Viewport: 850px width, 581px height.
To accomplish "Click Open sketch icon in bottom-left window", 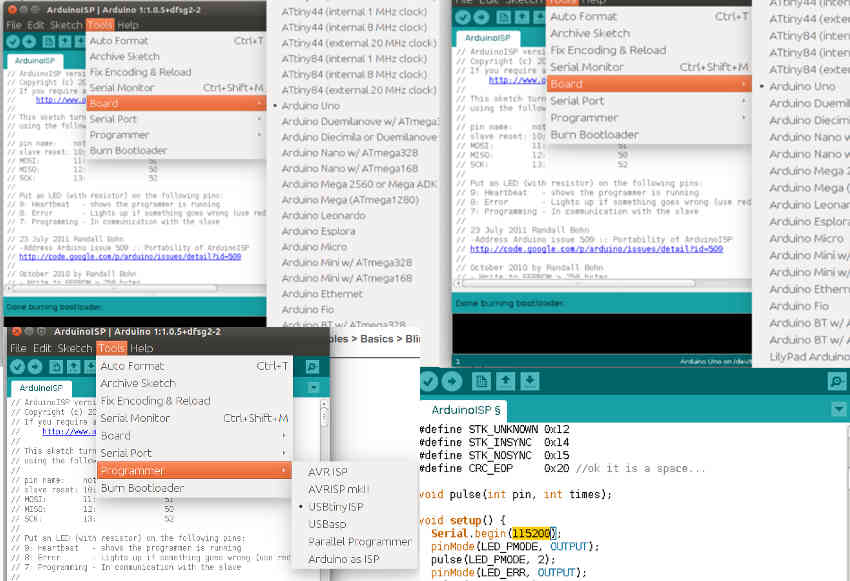I will pyautogui.click(x=73, y=367).
